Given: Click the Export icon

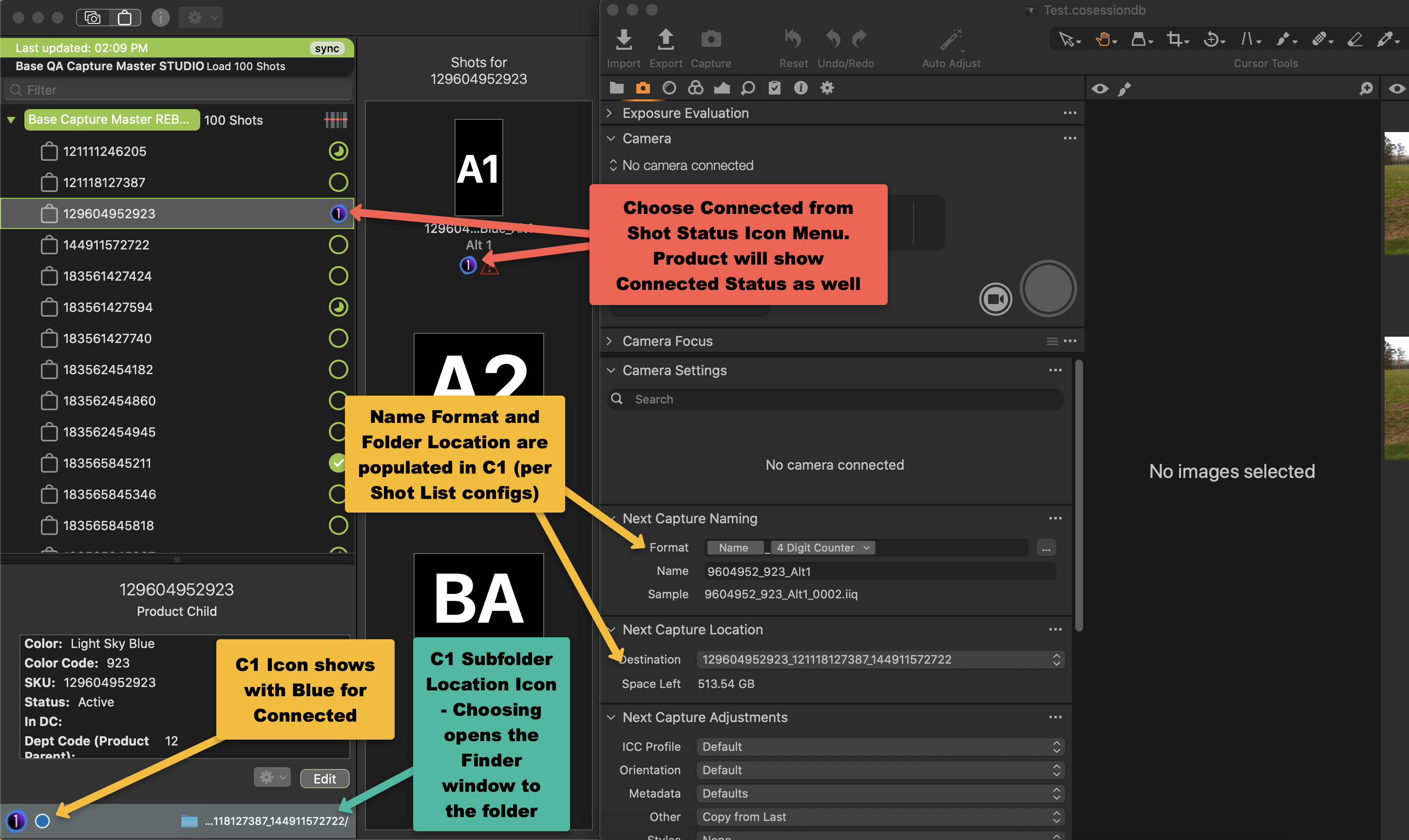Looking at the screenshot, I should point(666,39).
